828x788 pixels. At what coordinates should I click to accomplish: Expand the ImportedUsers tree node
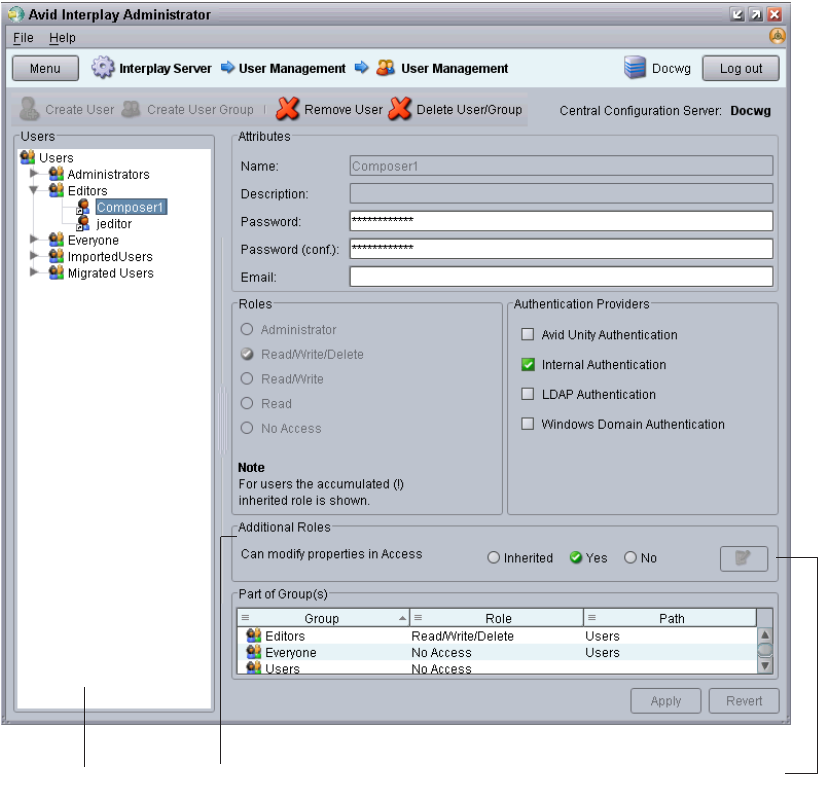[x=34, y=256]
